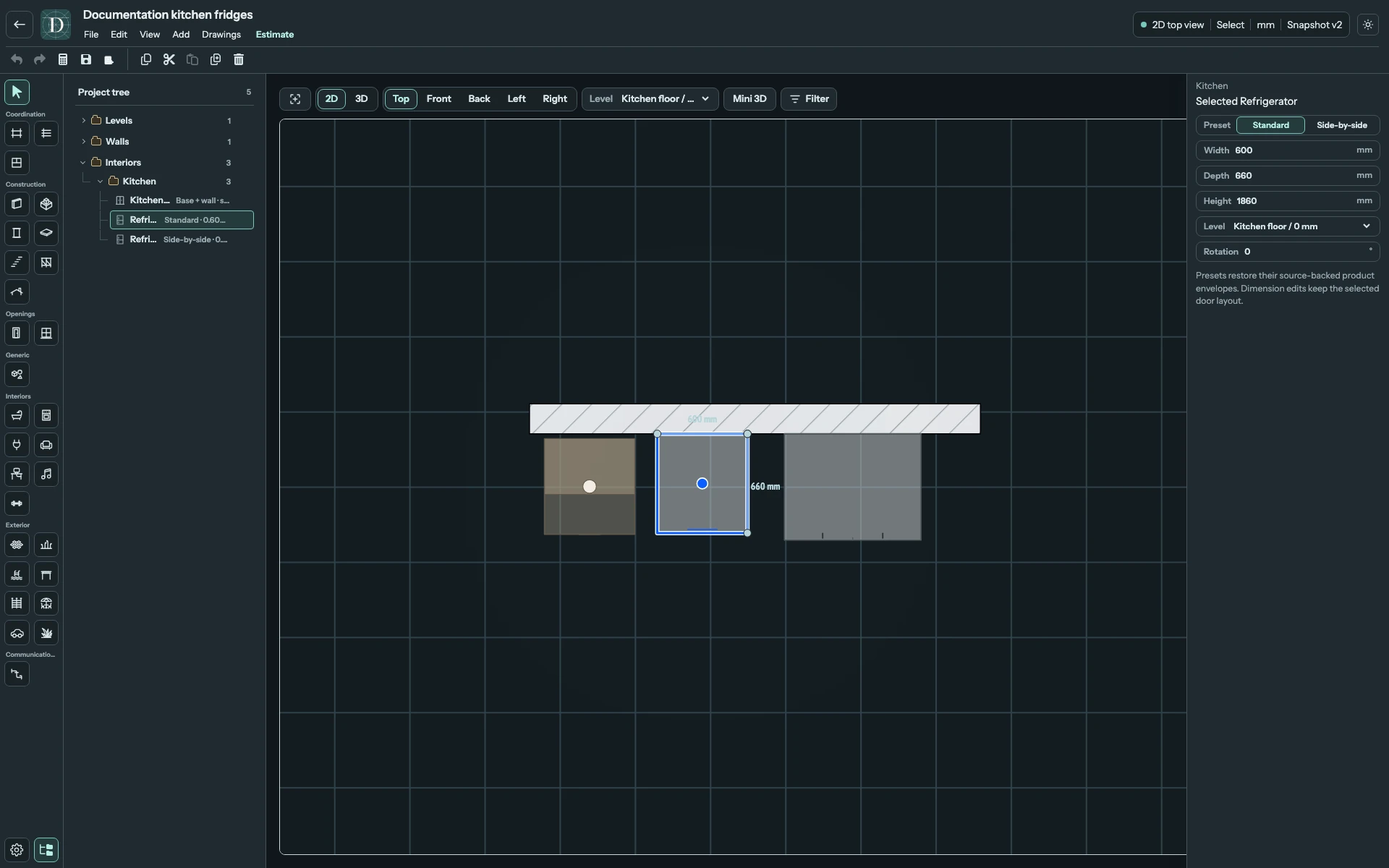Viewport: 1389px width, 868px height.
Task: Select the dumbbell gym equipment tool
Action: pyautogui.click(x=17, y=503)
